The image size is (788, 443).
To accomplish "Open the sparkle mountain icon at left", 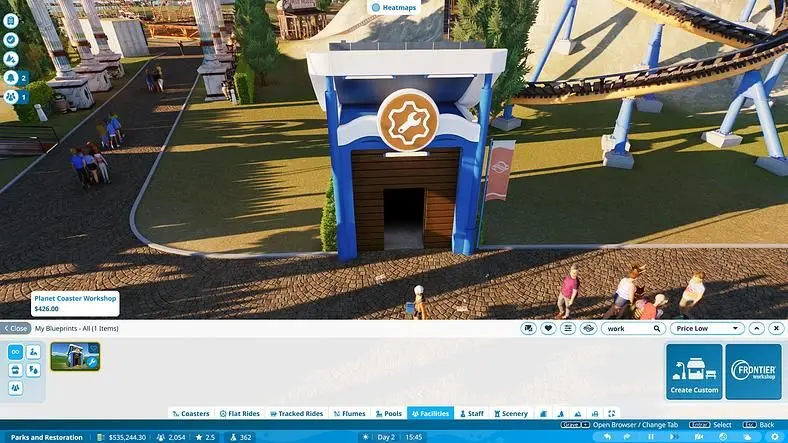I will coord(11,59).
